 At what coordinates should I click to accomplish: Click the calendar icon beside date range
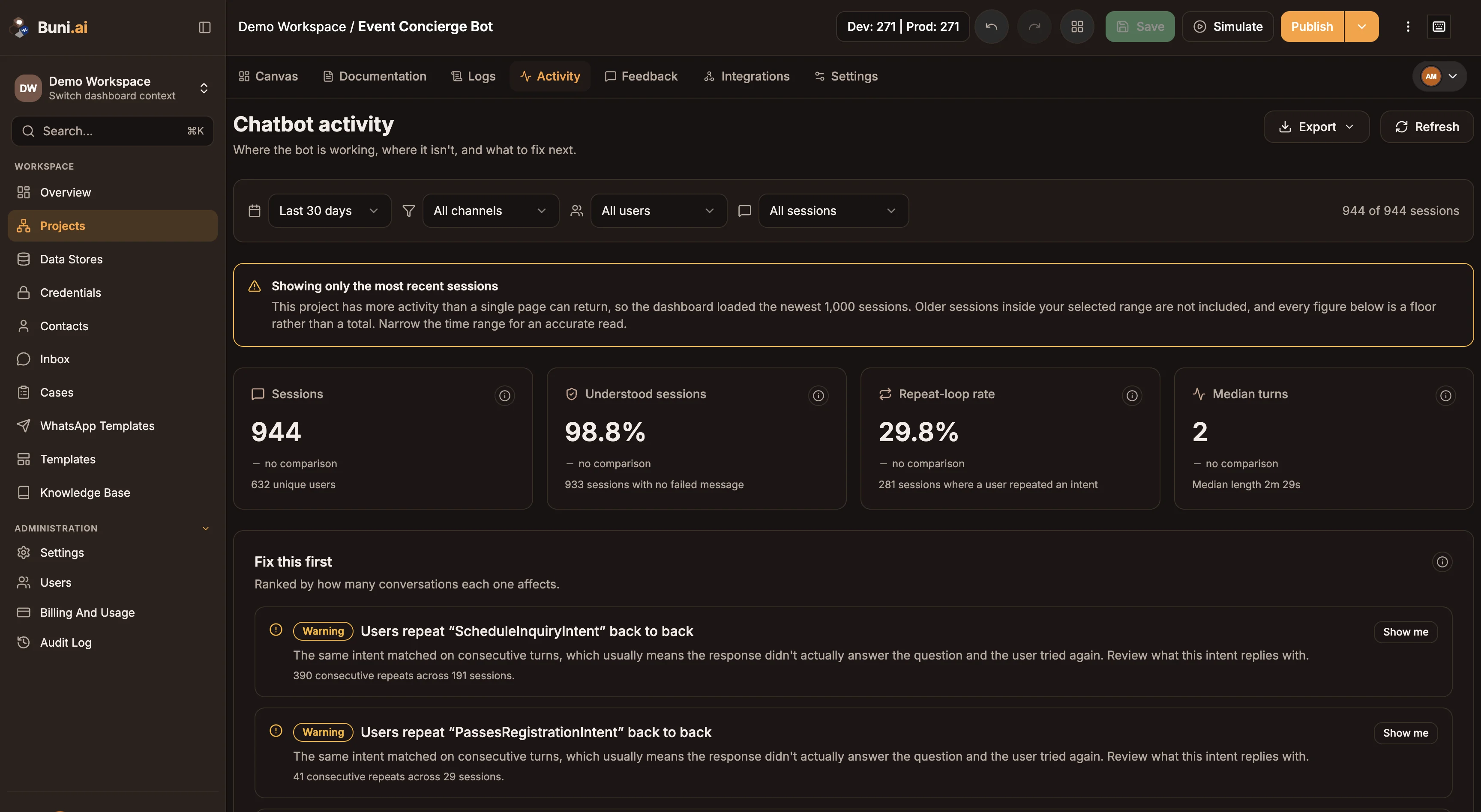[x=255, y=211]
